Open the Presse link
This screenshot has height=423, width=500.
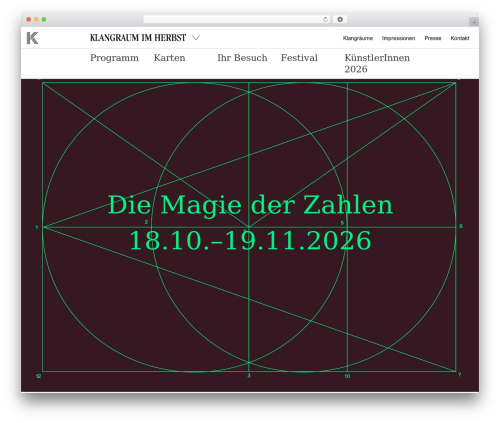[433, 38]
